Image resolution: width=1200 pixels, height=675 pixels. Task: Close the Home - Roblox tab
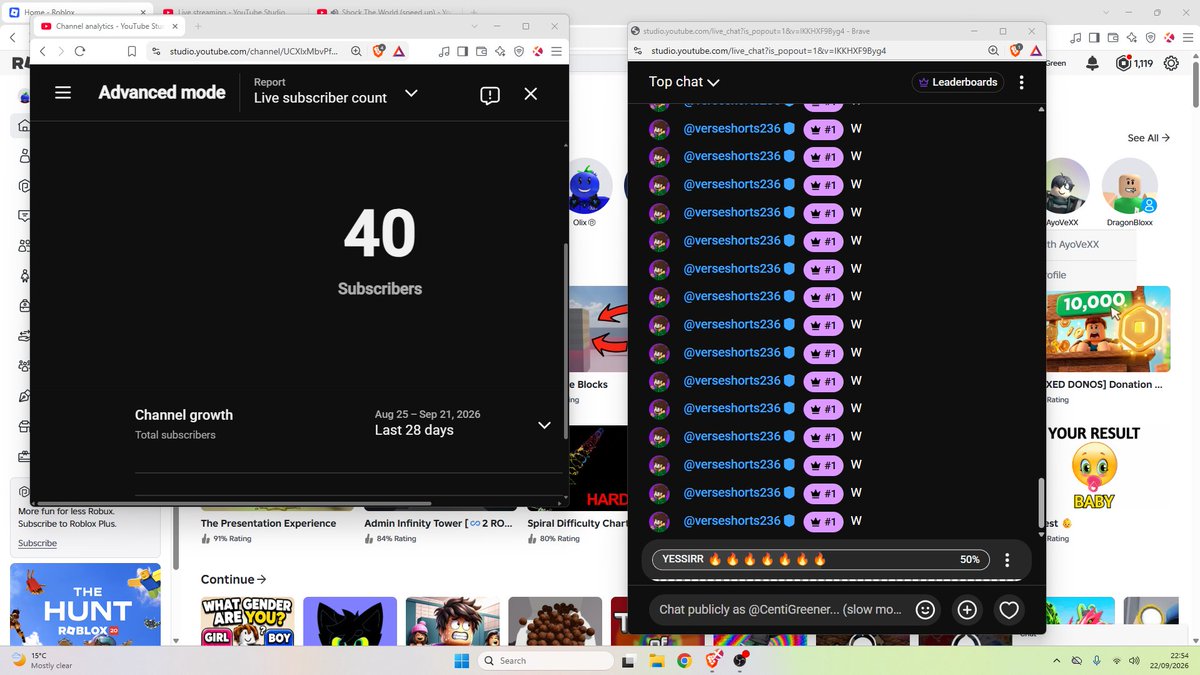(x=141, y=11)
